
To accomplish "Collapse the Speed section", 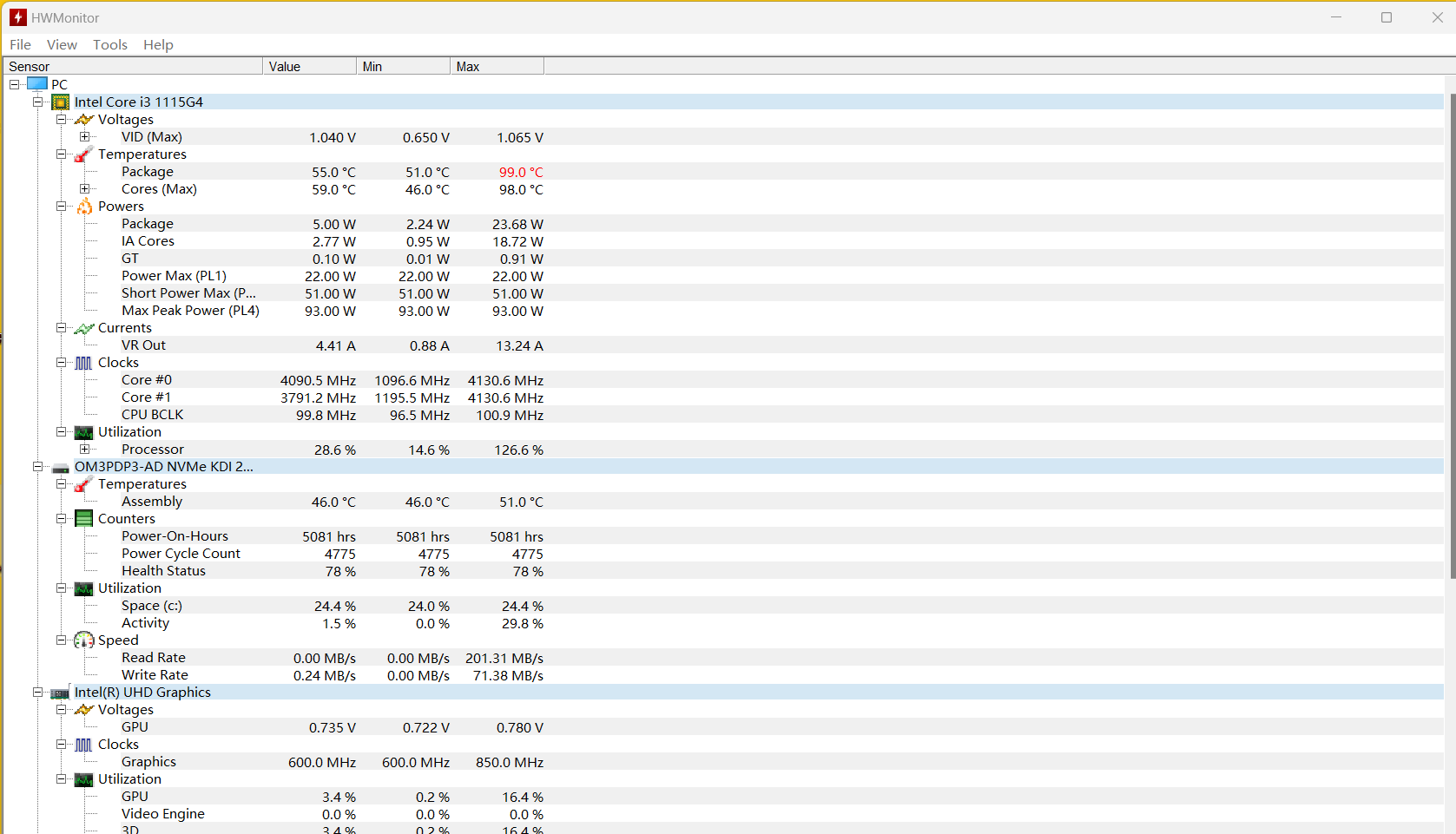I will click(x=62, y=640).
